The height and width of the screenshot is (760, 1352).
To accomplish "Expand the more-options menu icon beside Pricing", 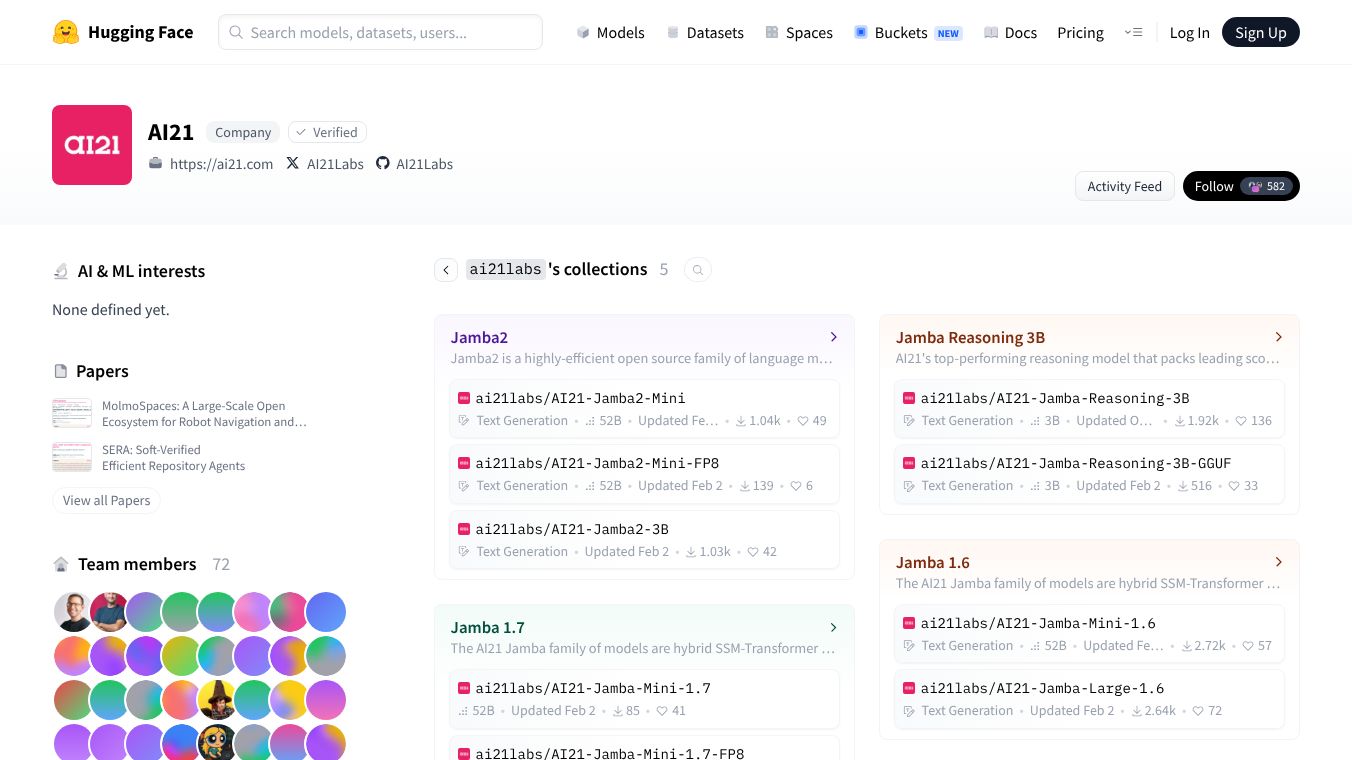I will (x=1133, y=32).
